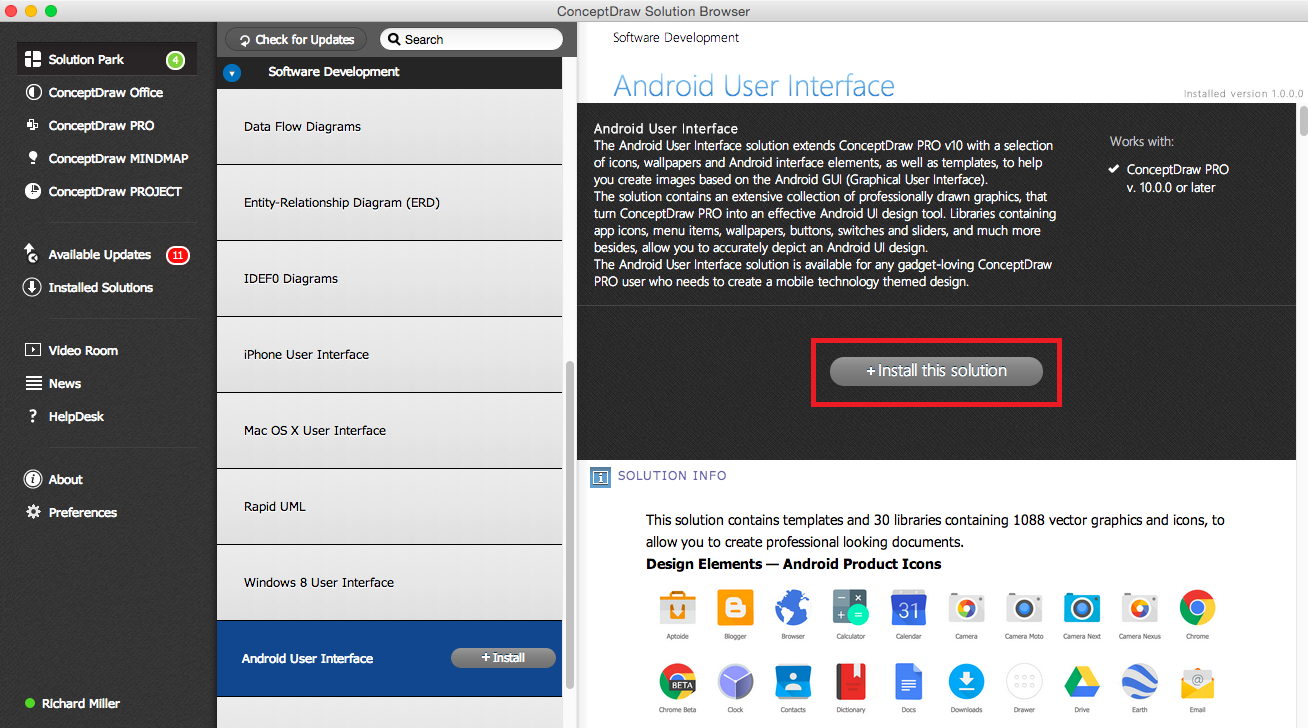This screenshot has width=1308, height=728.
Task: Click the Blogger product icon
Action: tap(735, 607)
